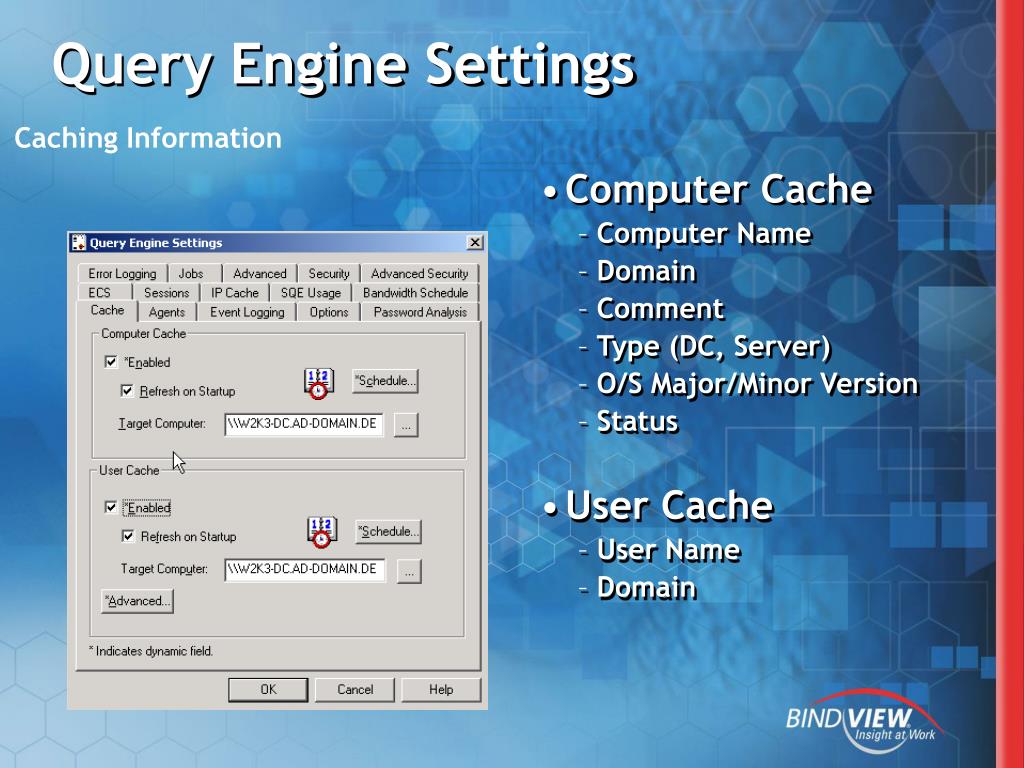Viewport: 1024px width, 768px height.
Task: Browse User Cache target computer
Action: tap(409, 571)
